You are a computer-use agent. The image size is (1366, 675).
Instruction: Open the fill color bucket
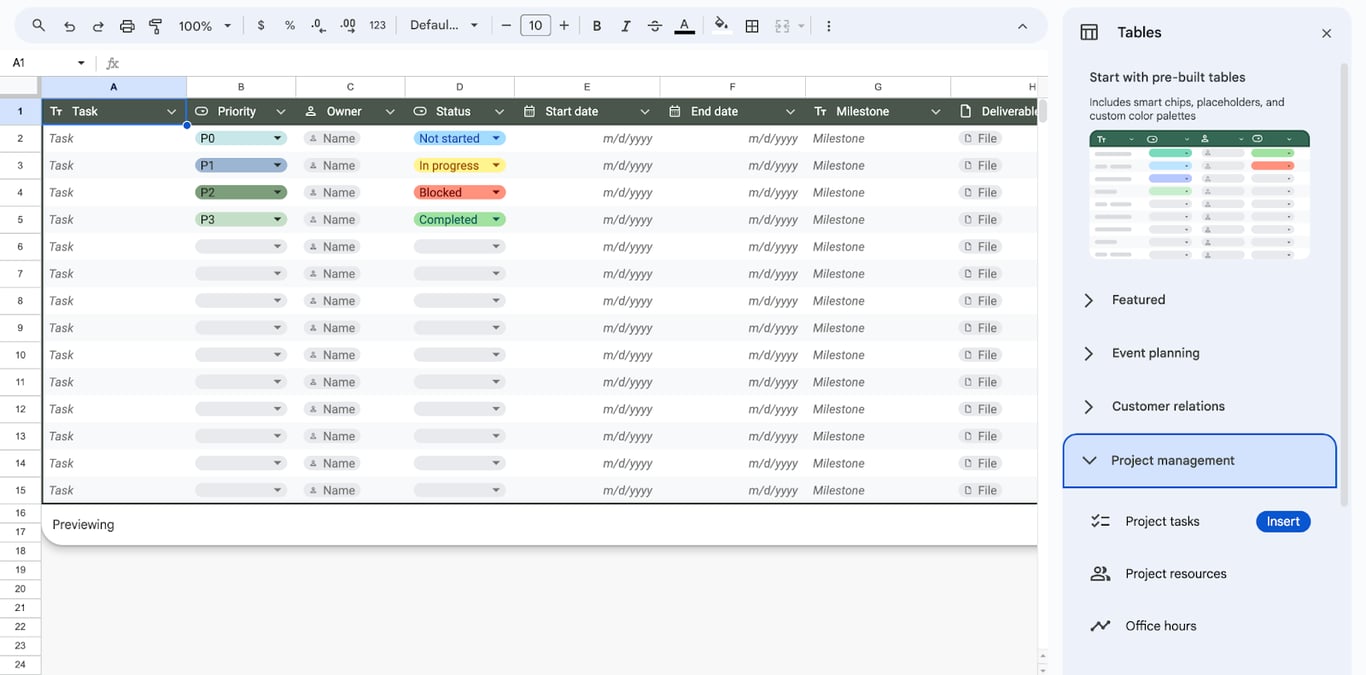click(x=721, y=26)
